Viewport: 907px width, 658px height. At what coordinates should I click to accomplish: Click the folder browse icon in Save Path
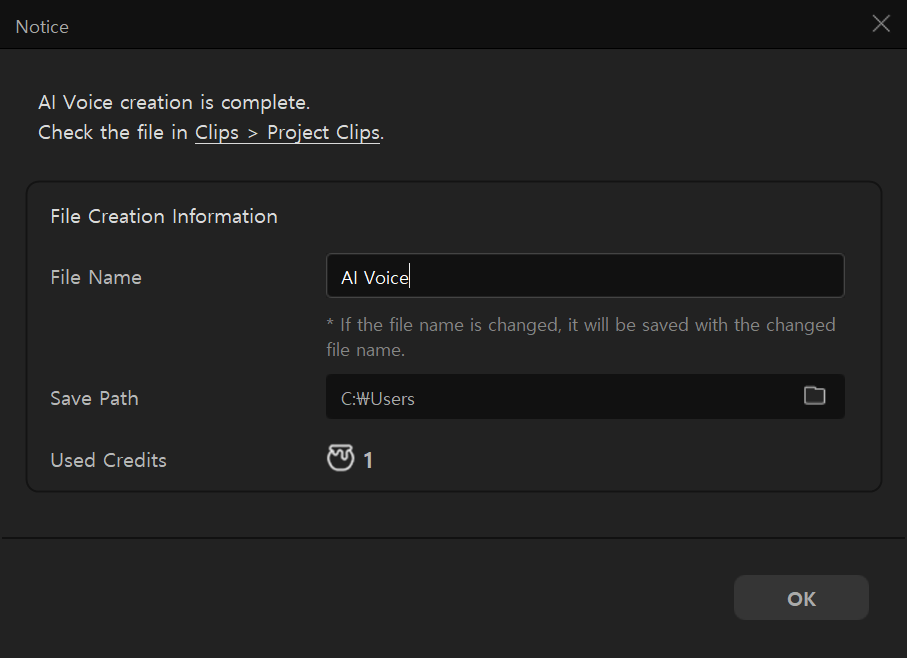(815, 396)
